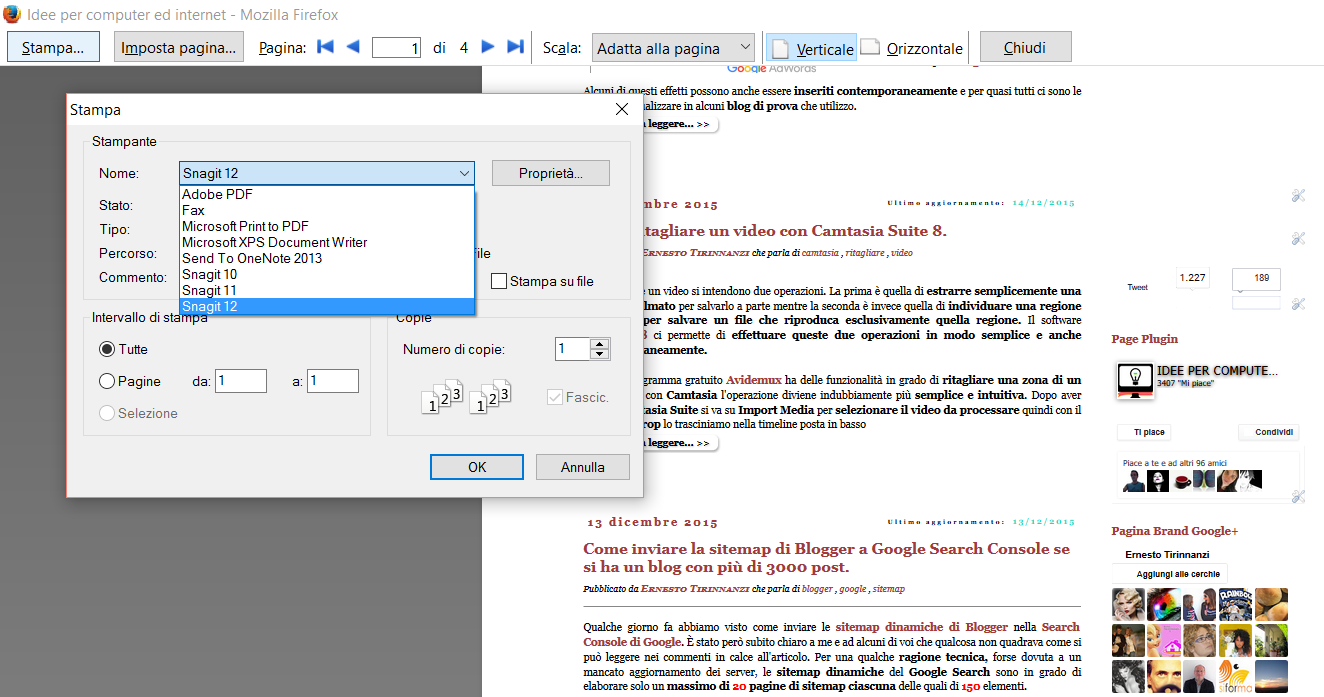The width and height of the screenshot is (1324, 697).
Task: Open Ernesto Tirinnanzi Google+ name
Action: [x=1166, y=554]
